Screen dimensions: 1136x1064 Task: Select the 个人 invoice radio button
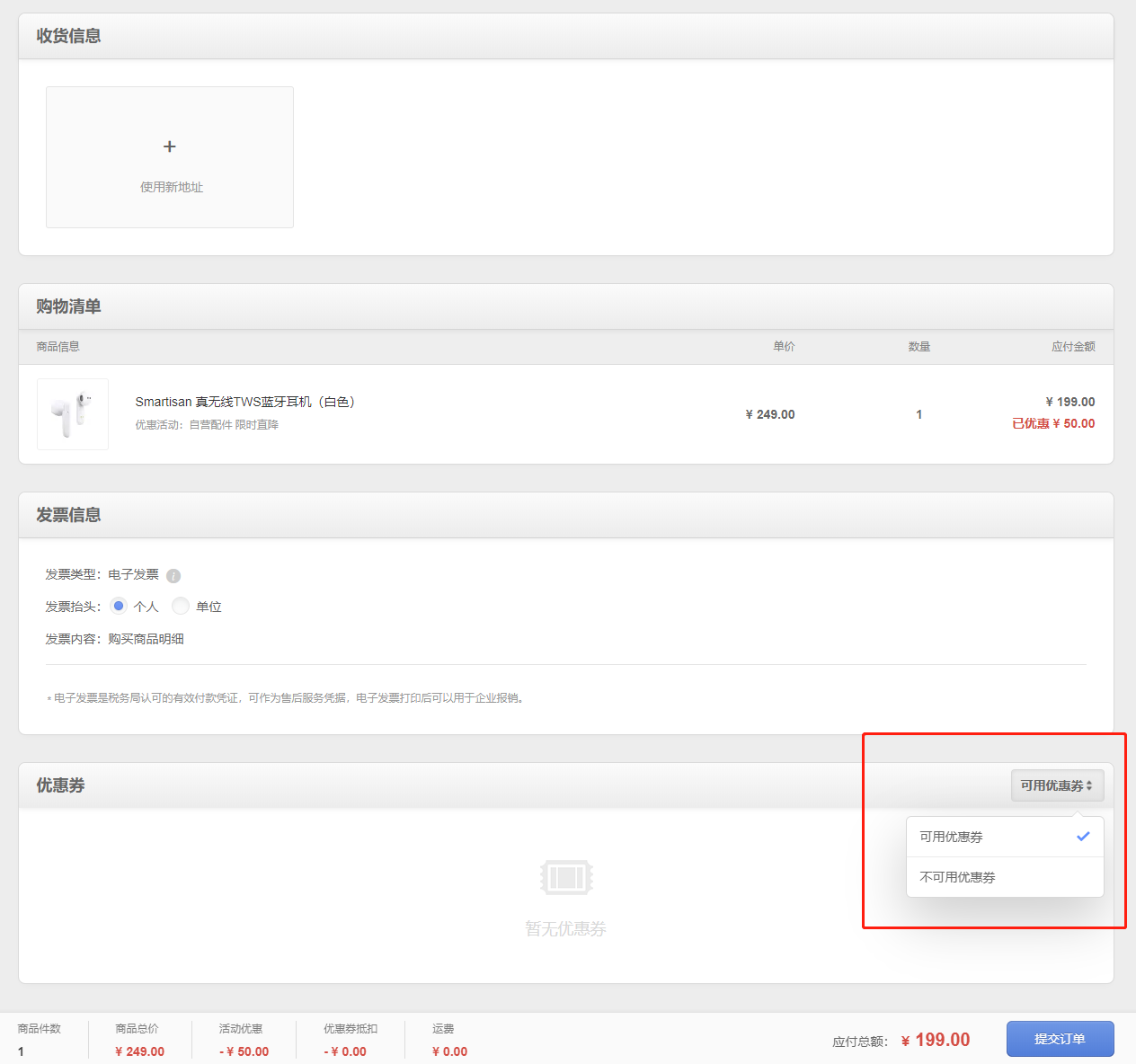tap(119, 607)
